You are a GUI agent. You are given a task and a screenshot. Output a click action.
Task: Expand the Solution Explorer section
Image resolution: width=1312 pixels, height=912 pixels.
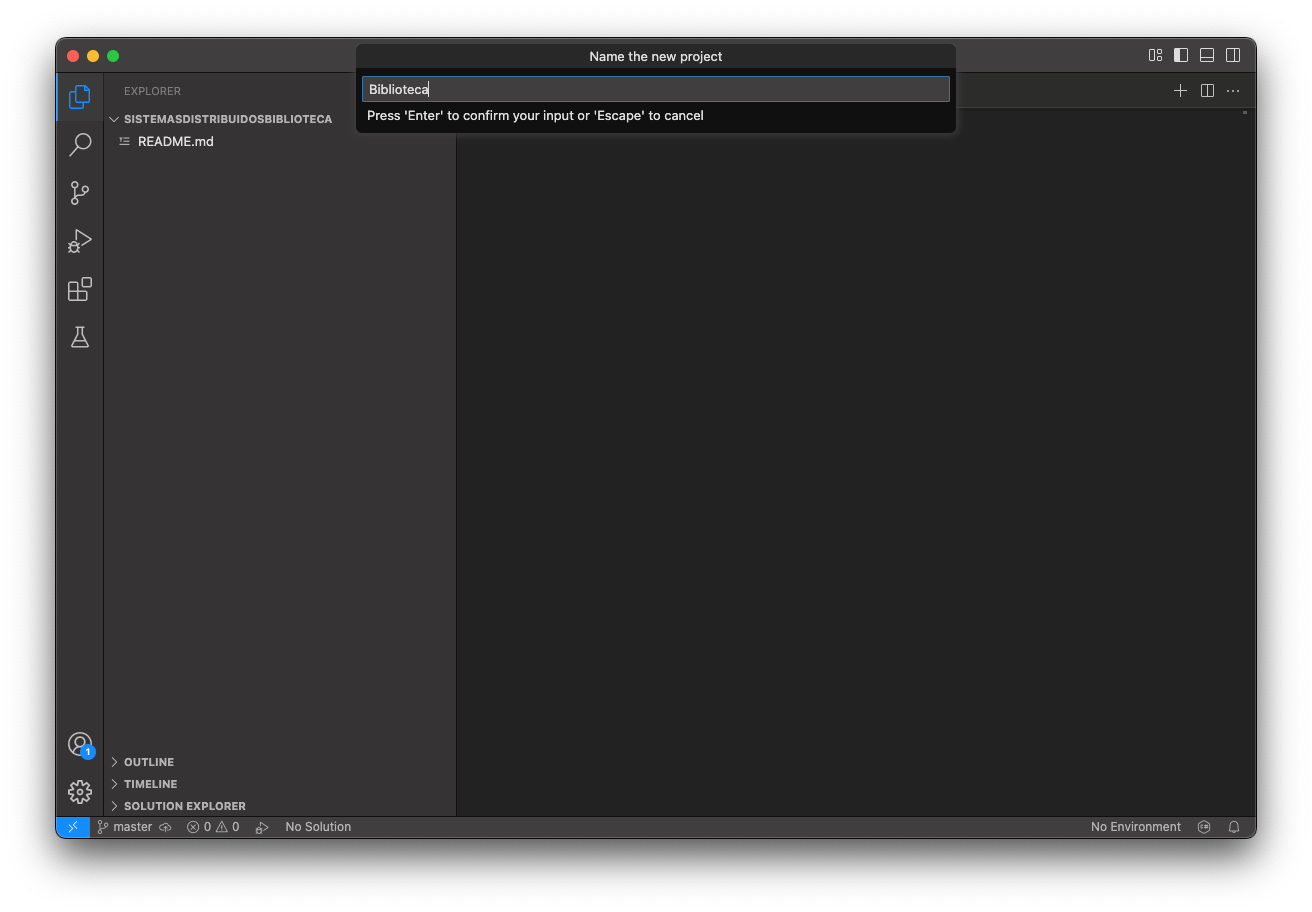tap(184, 806)
